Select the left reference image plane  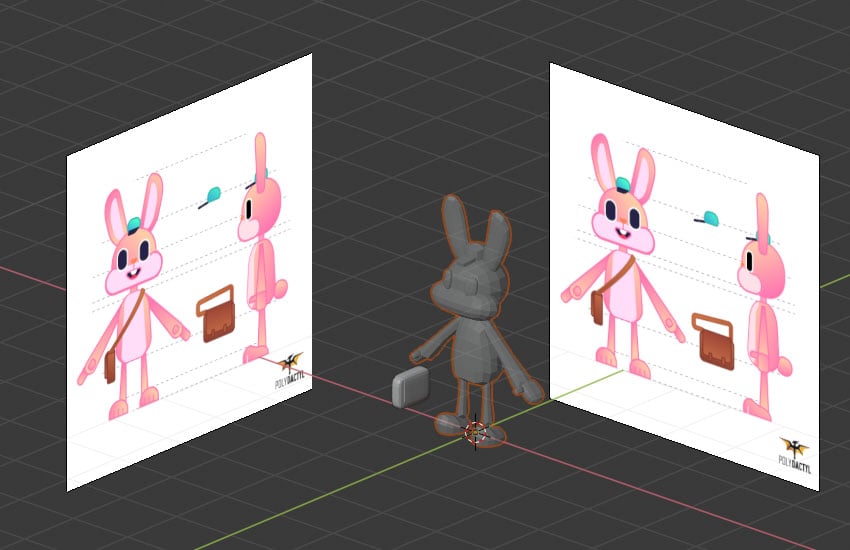[189, 273]
